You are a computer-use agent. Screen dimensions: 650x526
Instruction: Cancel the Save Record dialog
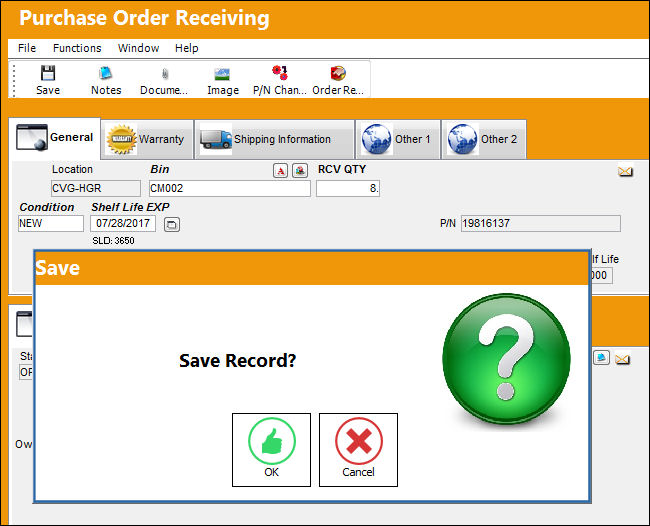point(358,450)
